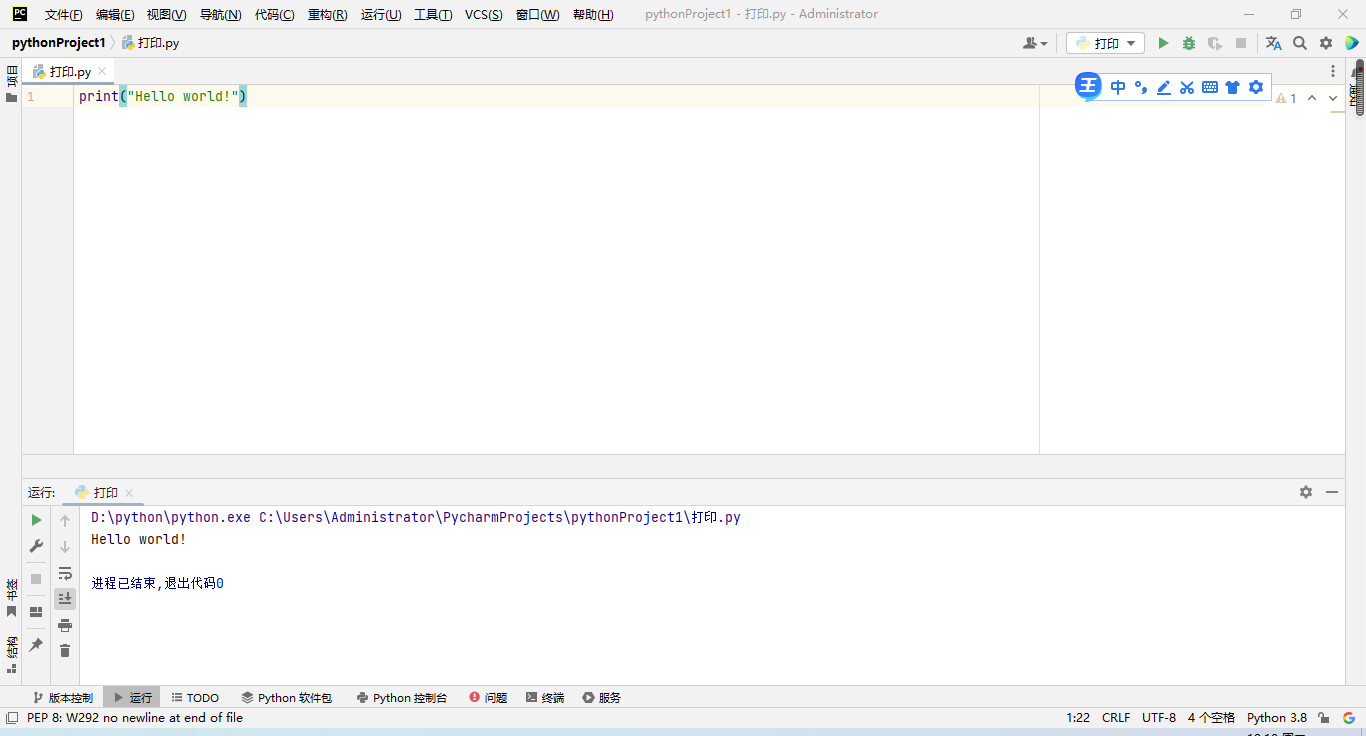Open the skin shirt icon on input bar

[1232, 87]
